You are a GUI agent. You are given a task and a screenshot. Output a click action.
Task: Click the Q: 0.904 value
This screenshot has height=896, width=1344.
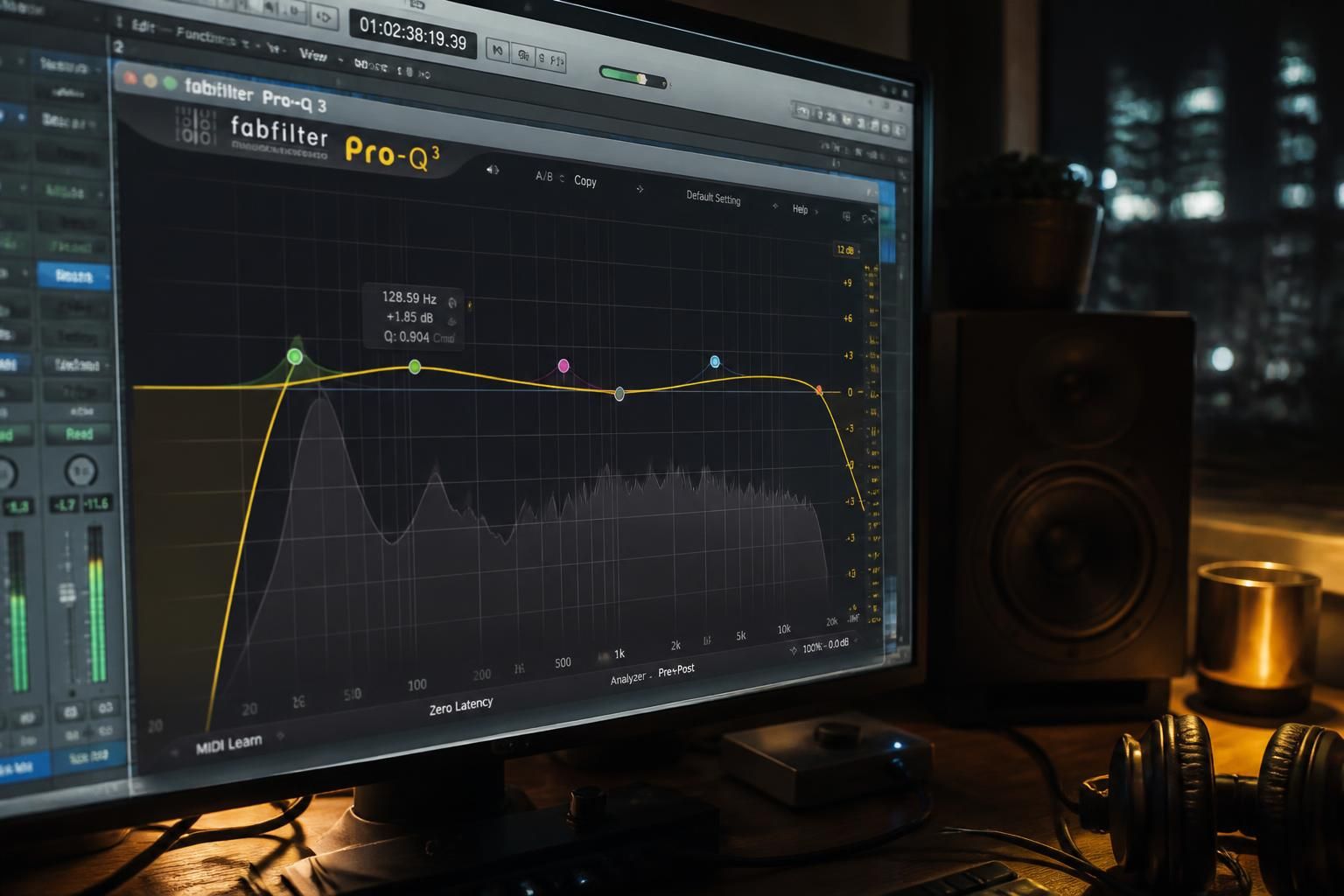[406, 336]
